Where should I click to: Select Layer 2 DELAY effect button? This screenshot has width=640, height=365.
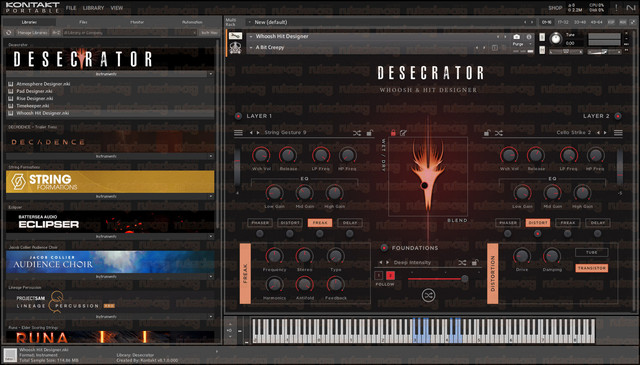point(598,223)
